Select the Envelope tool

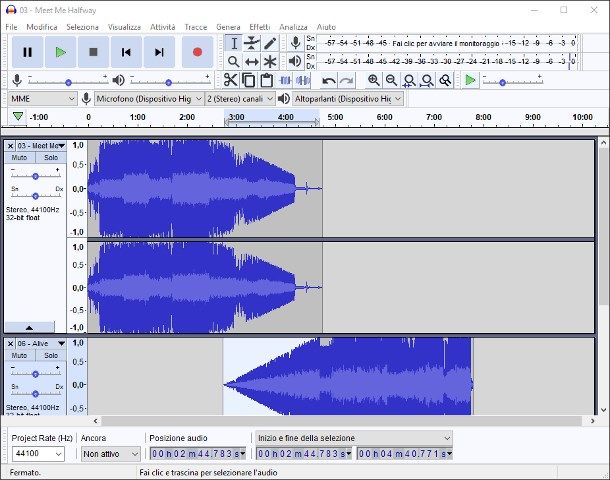click(252, 43)
